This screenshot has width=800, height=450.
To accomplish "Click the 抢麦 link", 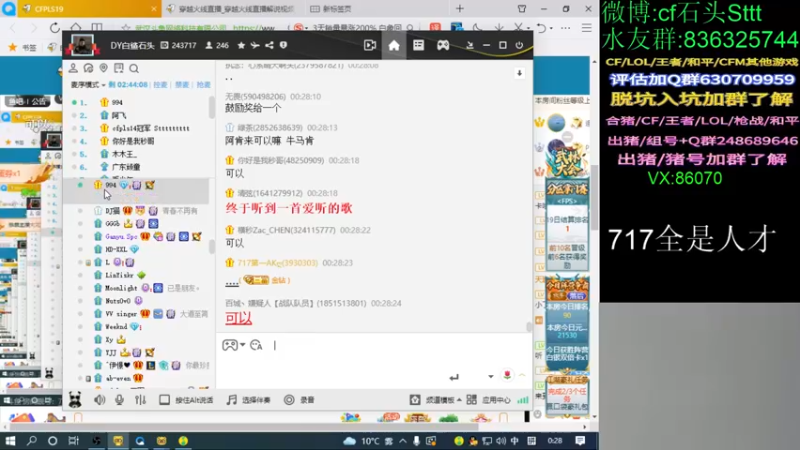I will tap(204, 85).
